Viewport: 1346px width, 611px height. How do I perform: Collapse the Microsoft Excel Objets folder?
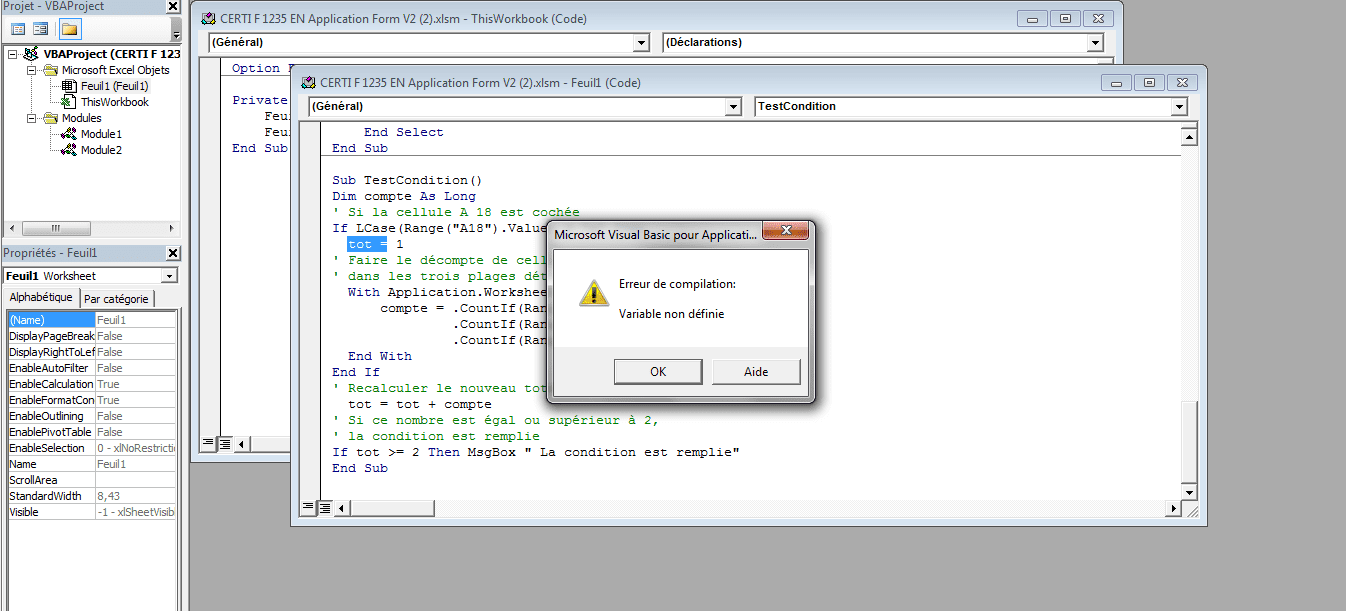[31, 70]
